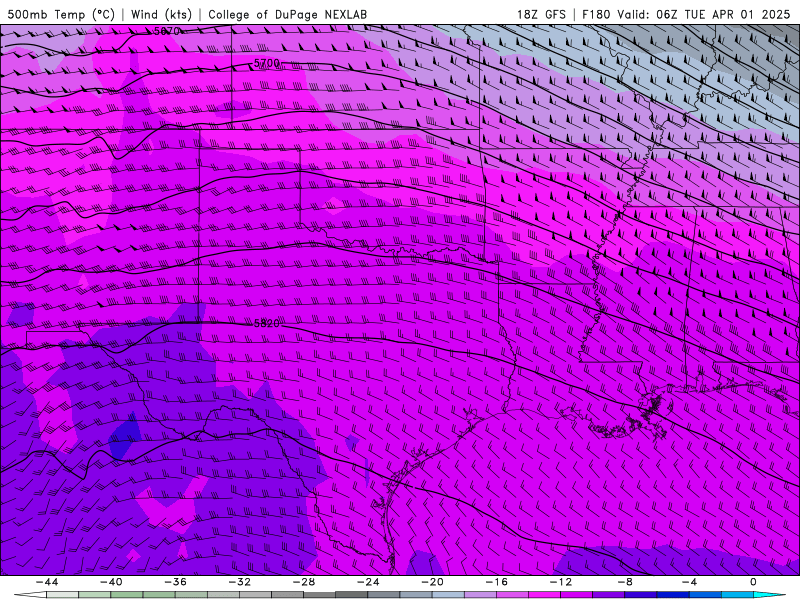
Task: Click the "F180 Valid: 06Z TUE APR 01 2025" text
Action: (686, 14)
